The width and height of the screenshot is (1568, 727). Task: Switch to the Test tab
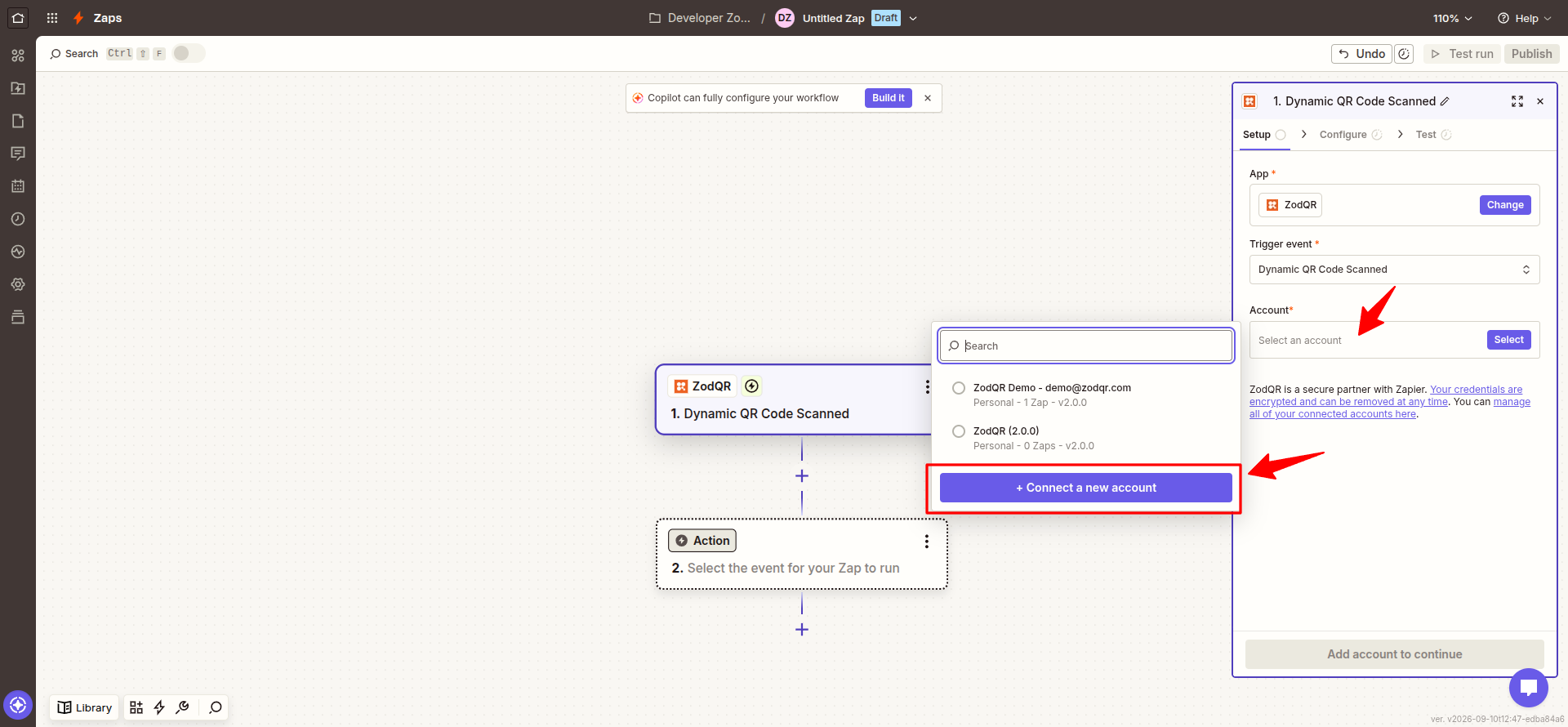click(x=1433, y=135)
